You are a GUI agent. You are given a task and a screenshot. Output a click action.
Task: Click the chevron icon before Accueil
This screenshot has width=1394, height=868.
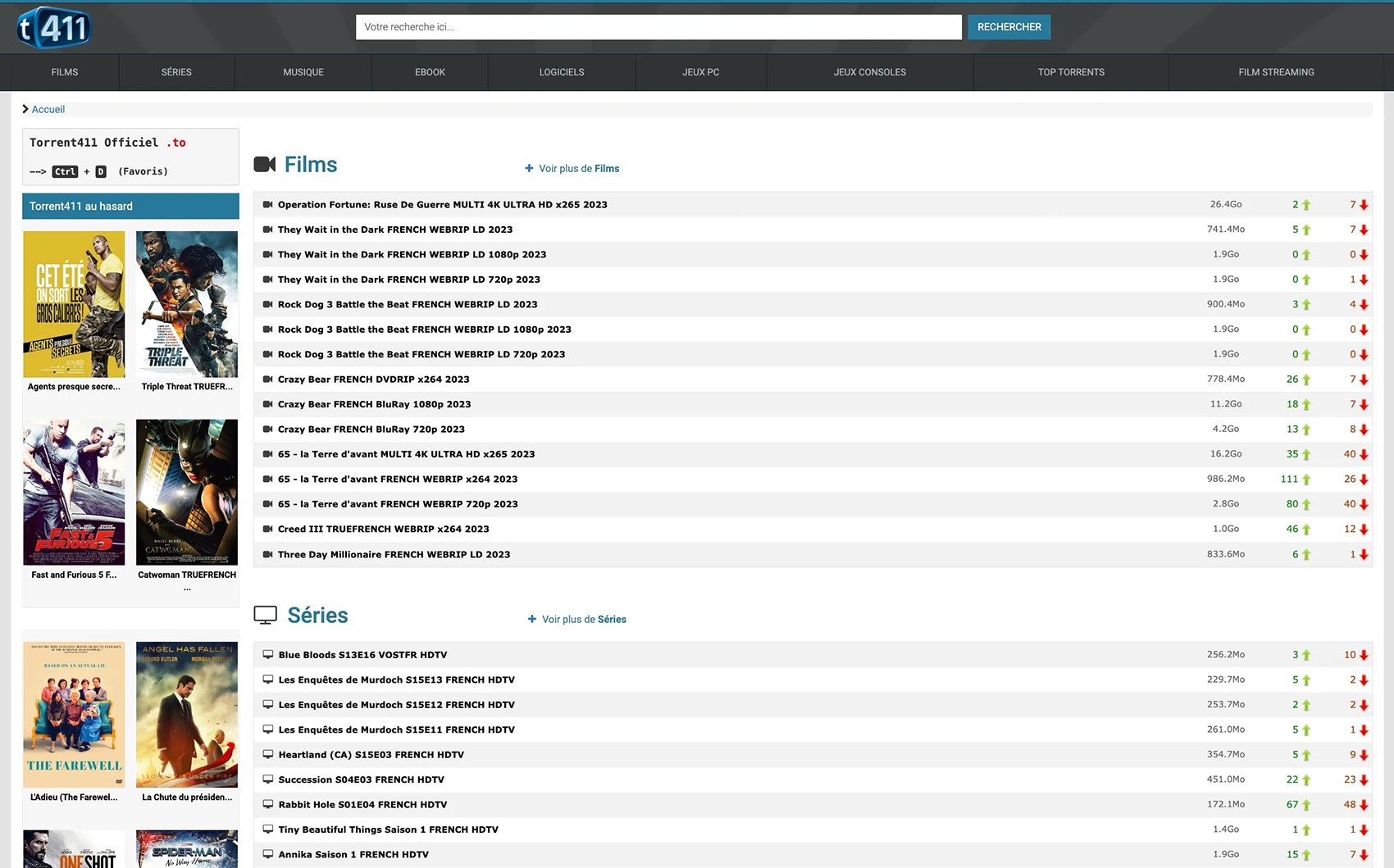(25, 109)
